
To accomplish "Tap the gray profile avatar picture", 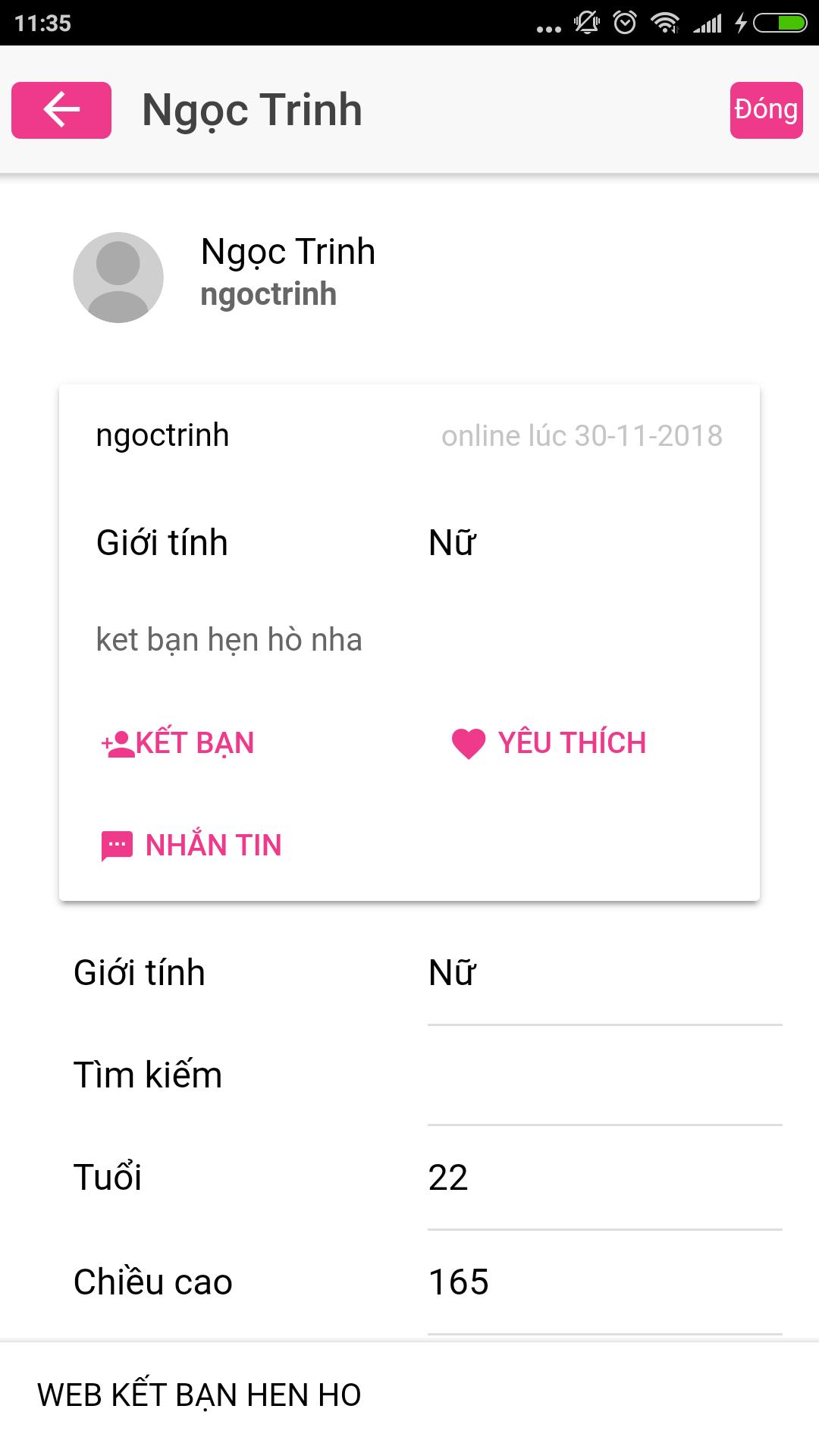I will point(118,278).
